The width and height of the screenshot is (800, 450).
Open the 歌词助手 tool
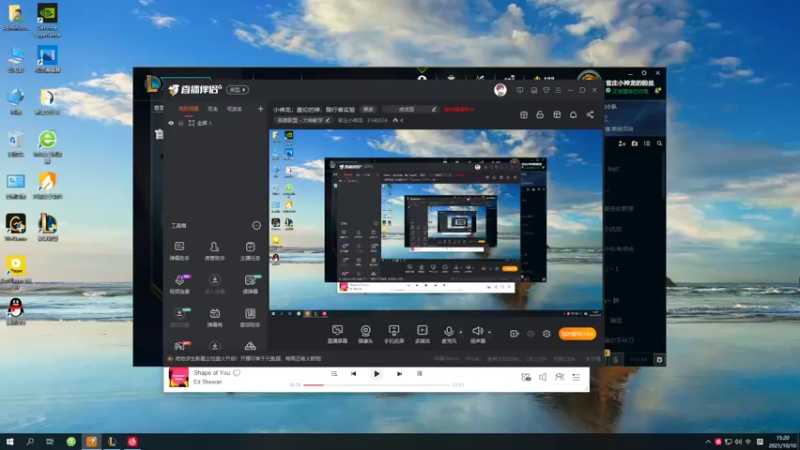coord(250,317)
